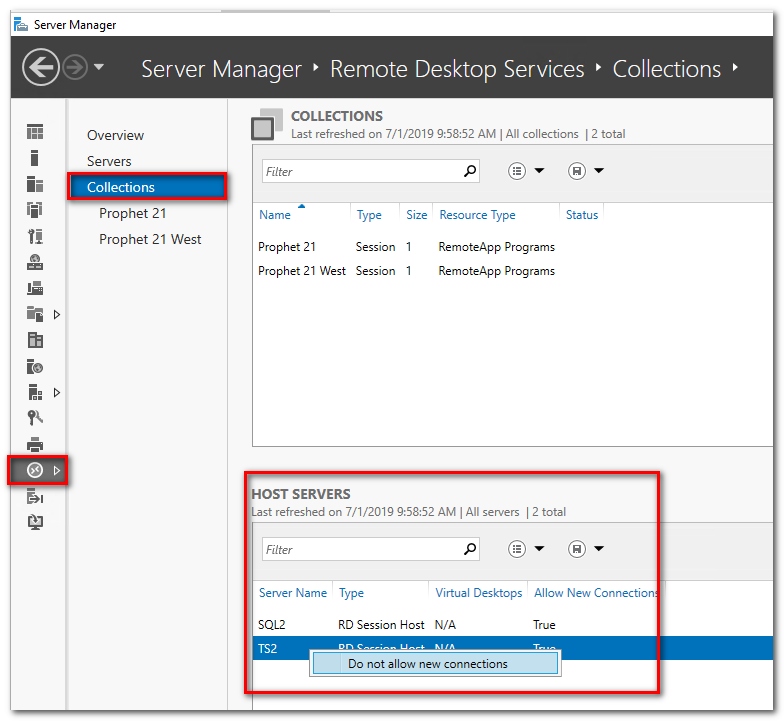
Task: Open Remote Desktop Services sidebar icon
Action: pyautogui.click(x=35, y=470)
